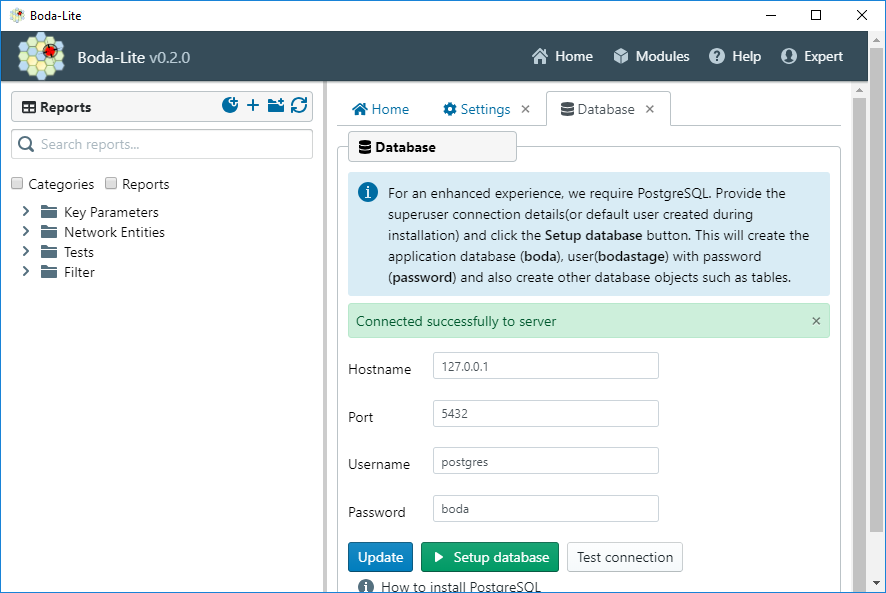Click the Reports table icon in panel header

pyautogui.click(x=28, y=107)
